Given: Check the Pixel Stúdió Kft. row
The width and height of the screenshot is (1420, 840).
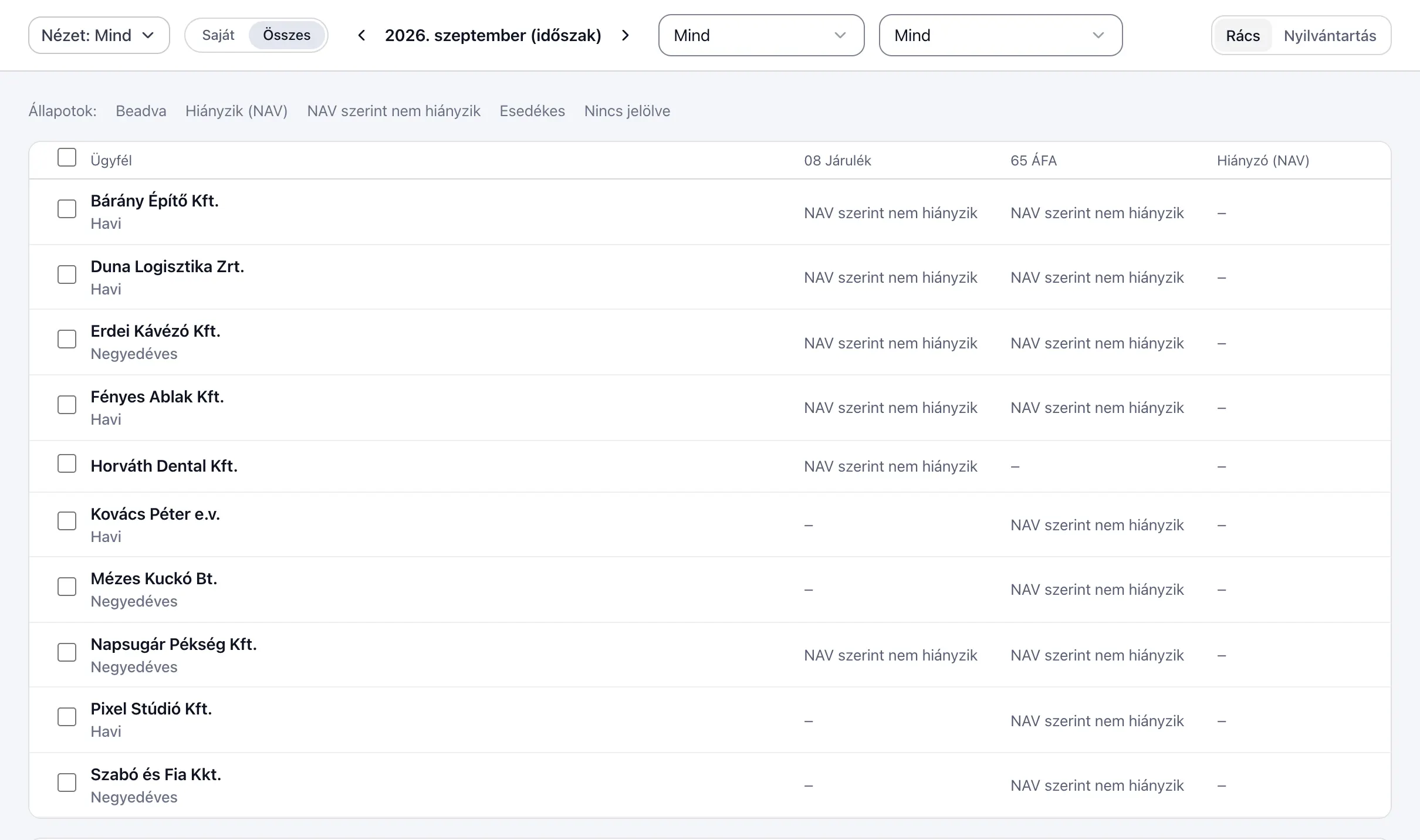Looking at the screenshot, I should (x=67, y=717).
